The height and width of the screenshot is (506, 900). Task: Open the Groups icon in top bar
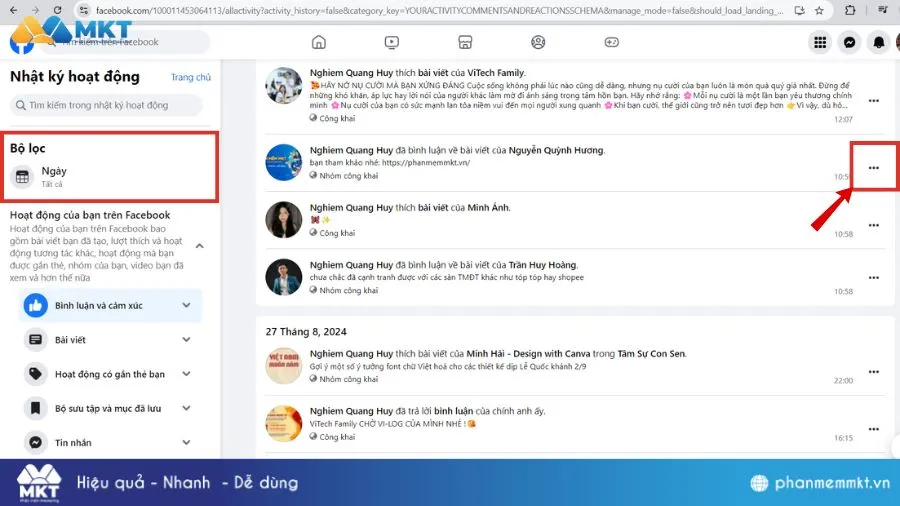click(538, 42)
